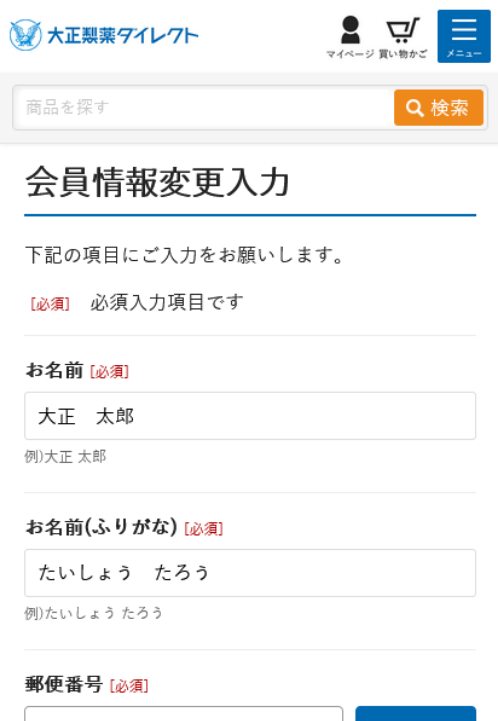Click the hint text 例)大正 太郎
The height and width of the screenshot is (721, 498).
tap(65, 457)
